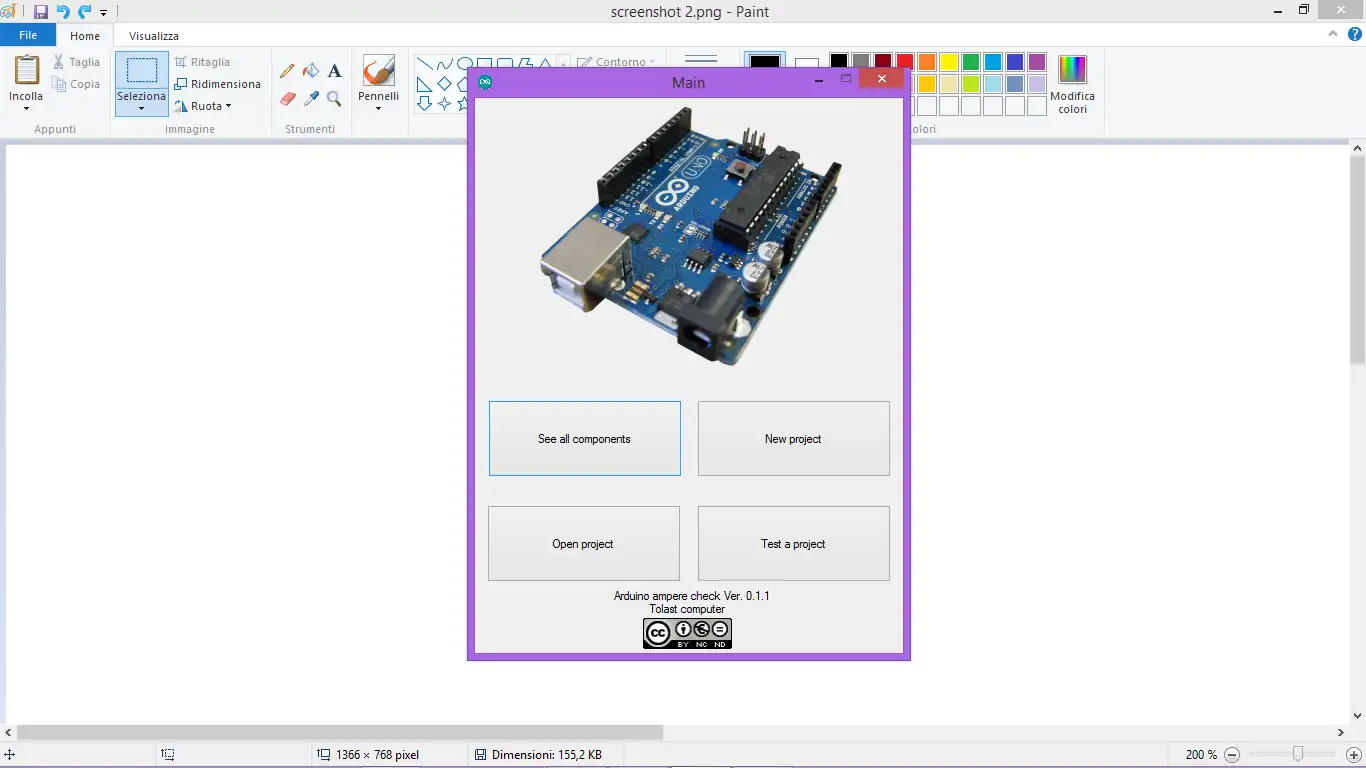Image resolution: width=1366 pixels, height=768 pixels.
Task: Click the Paint Help question mark icon
Action: point(1355,34)
